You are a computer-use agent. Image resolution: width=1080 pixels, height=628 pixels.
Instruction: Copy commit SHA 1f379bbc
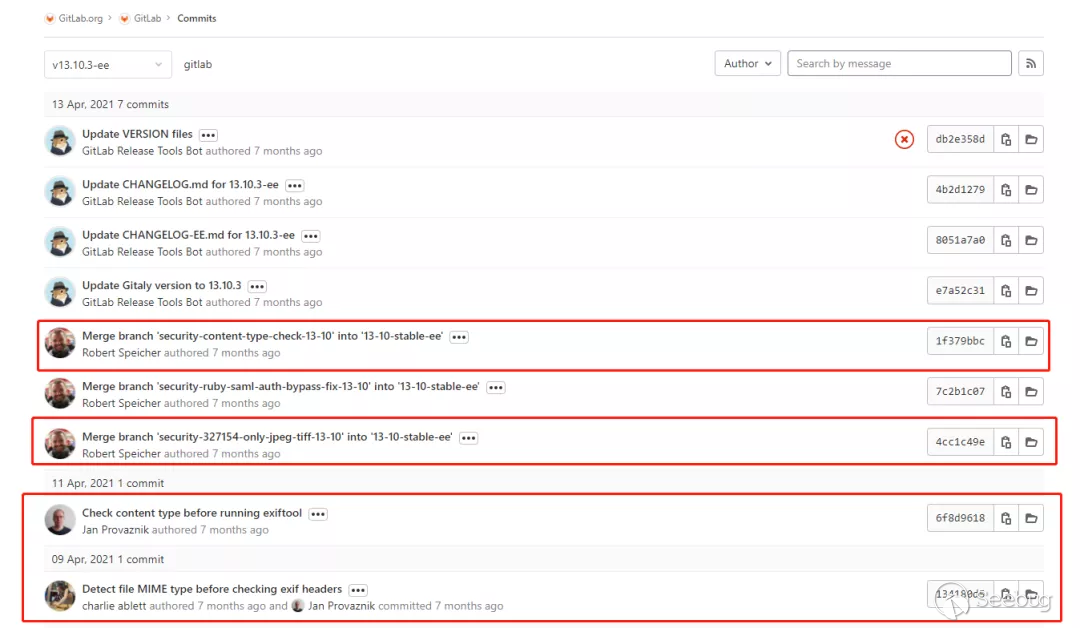point(1006,341)
